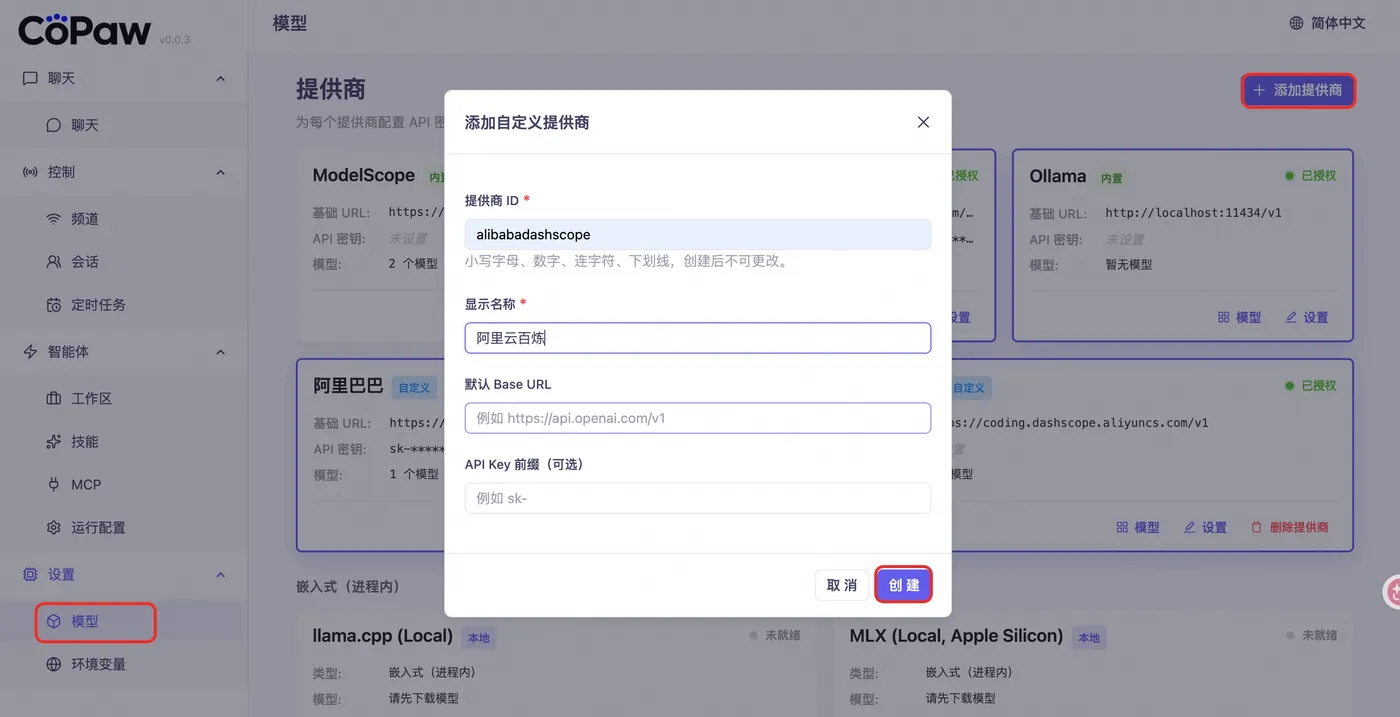
Task: Click 模型 on coding.dashscope provider card
Action: coord(1138,527)
